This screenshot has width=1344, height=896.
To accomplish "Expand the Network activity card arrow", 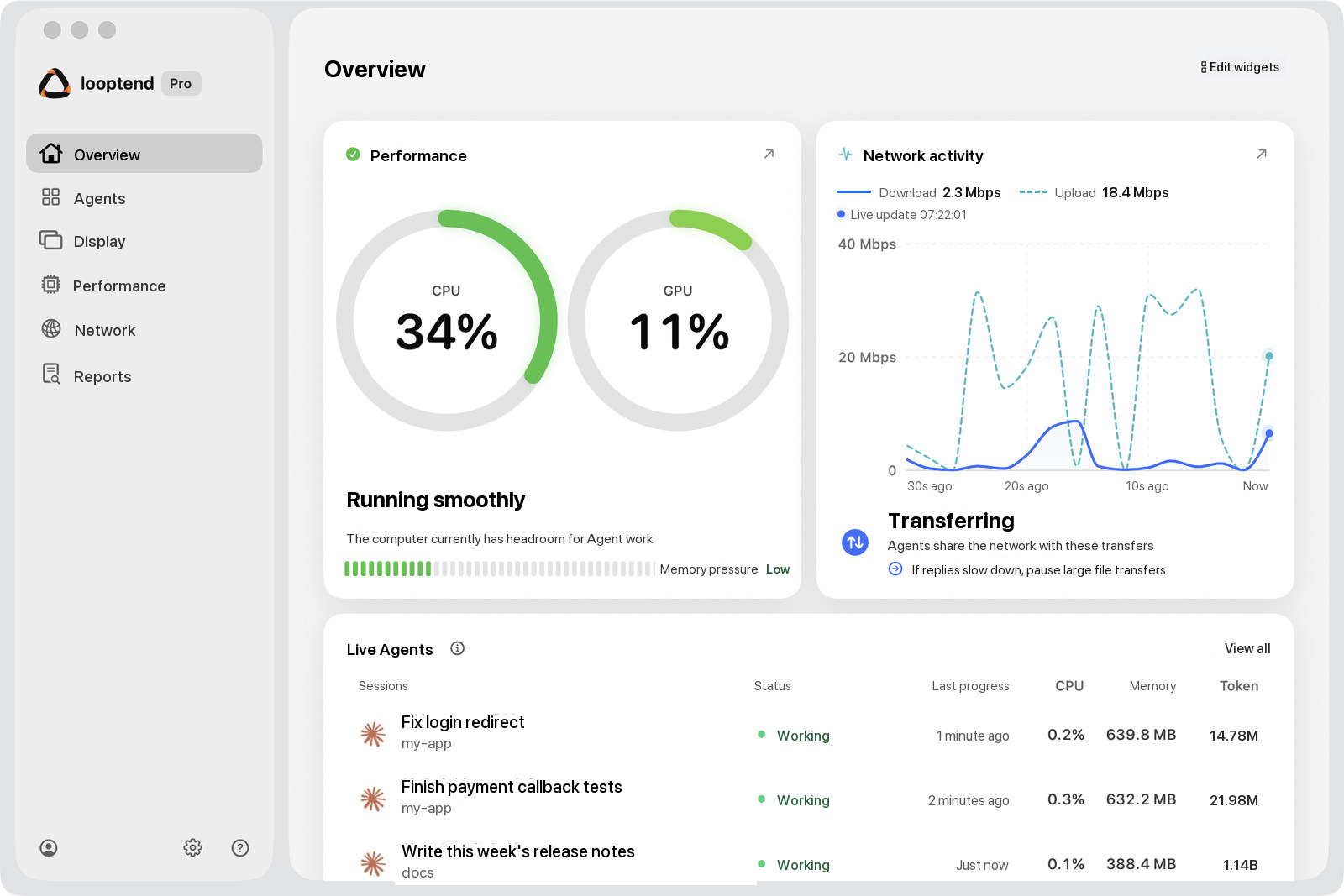I will [1262, 155].
